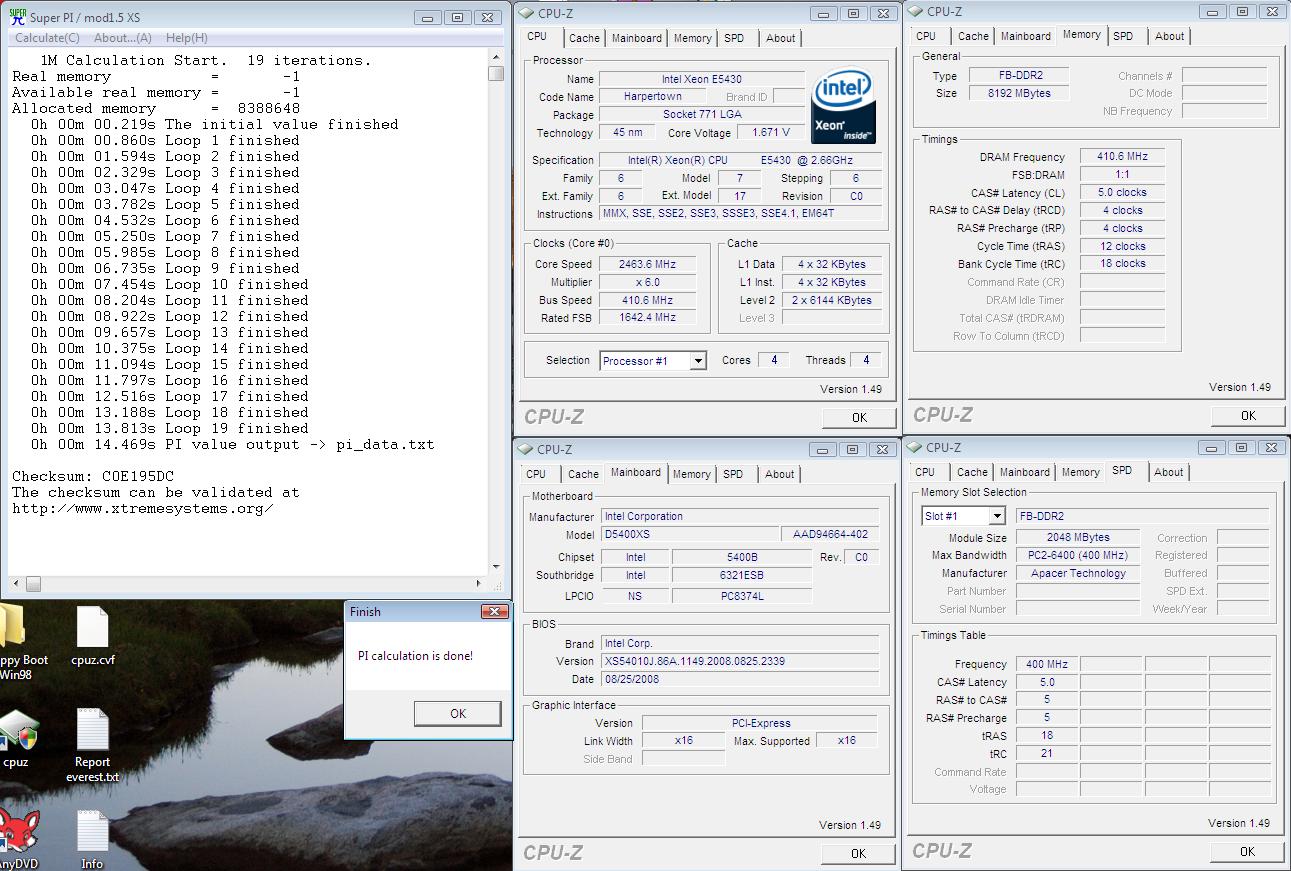Open the About...(A) menu in Super PI
Viewport: 1291px width, 871px height.
coord(122,38)
